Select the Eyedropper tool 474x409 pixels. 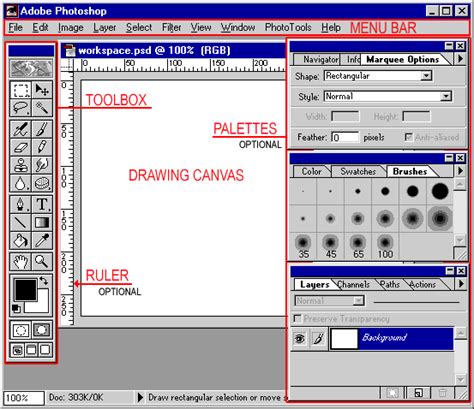tap(42, 240)
